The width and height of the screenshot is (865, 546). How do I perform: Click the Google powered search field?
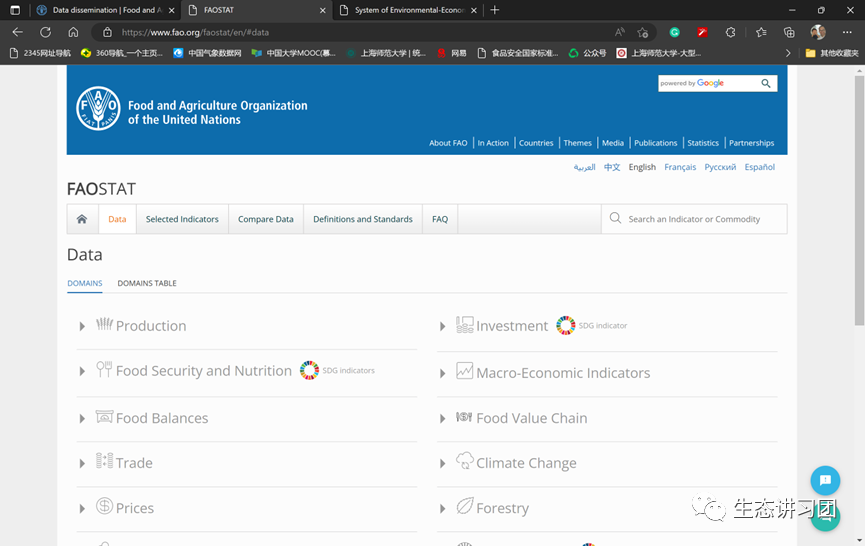pos(708,83)
